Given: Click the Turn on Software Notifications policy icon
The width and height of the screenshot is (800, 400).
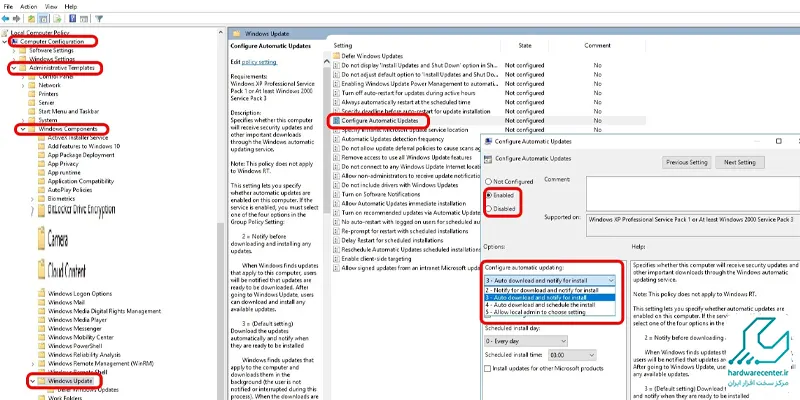Looking at the screenshot, I should pyautogui.click(x=336, y=194).
